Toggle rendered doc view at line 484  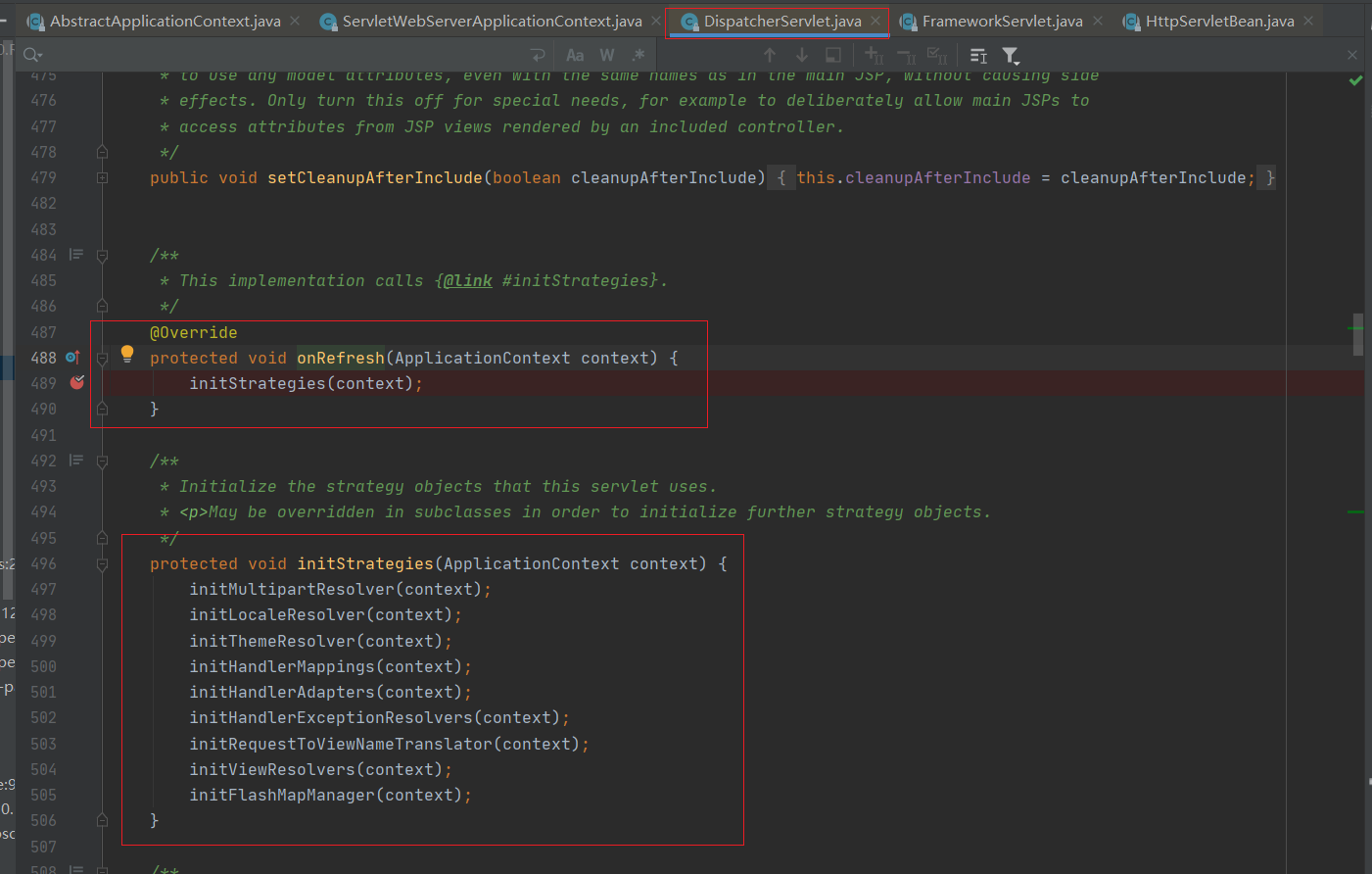click(x=76, y=255)
